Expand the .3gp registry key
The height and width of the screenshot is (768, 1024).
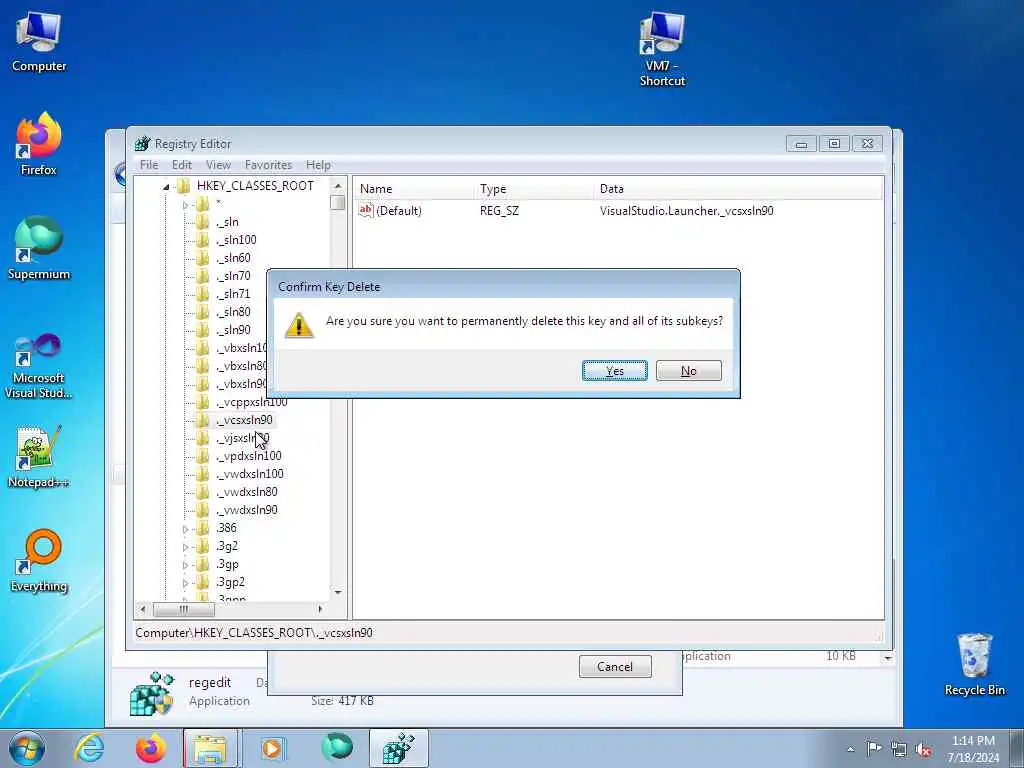coord(185,565)
